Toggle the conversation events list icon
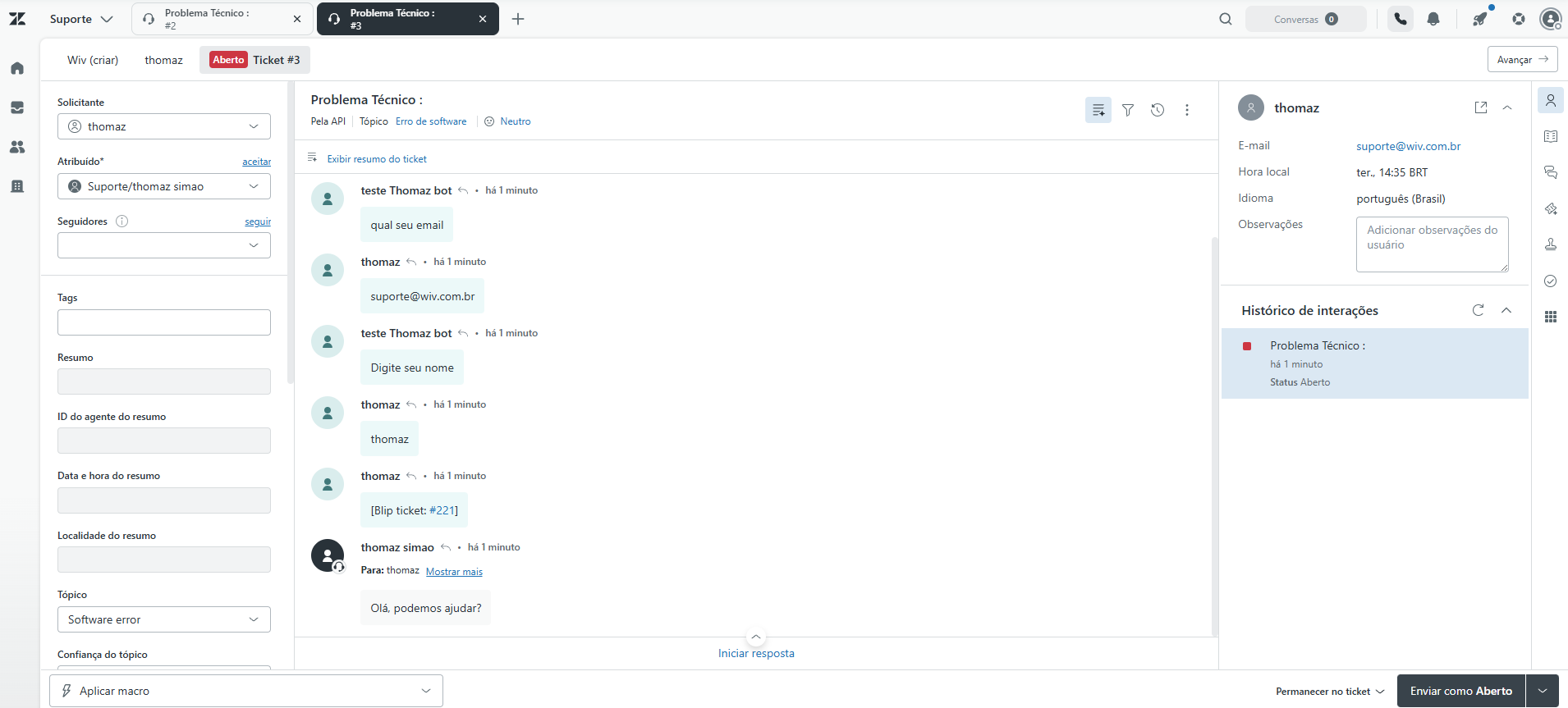1568x708 pixels. point(1098,110)
